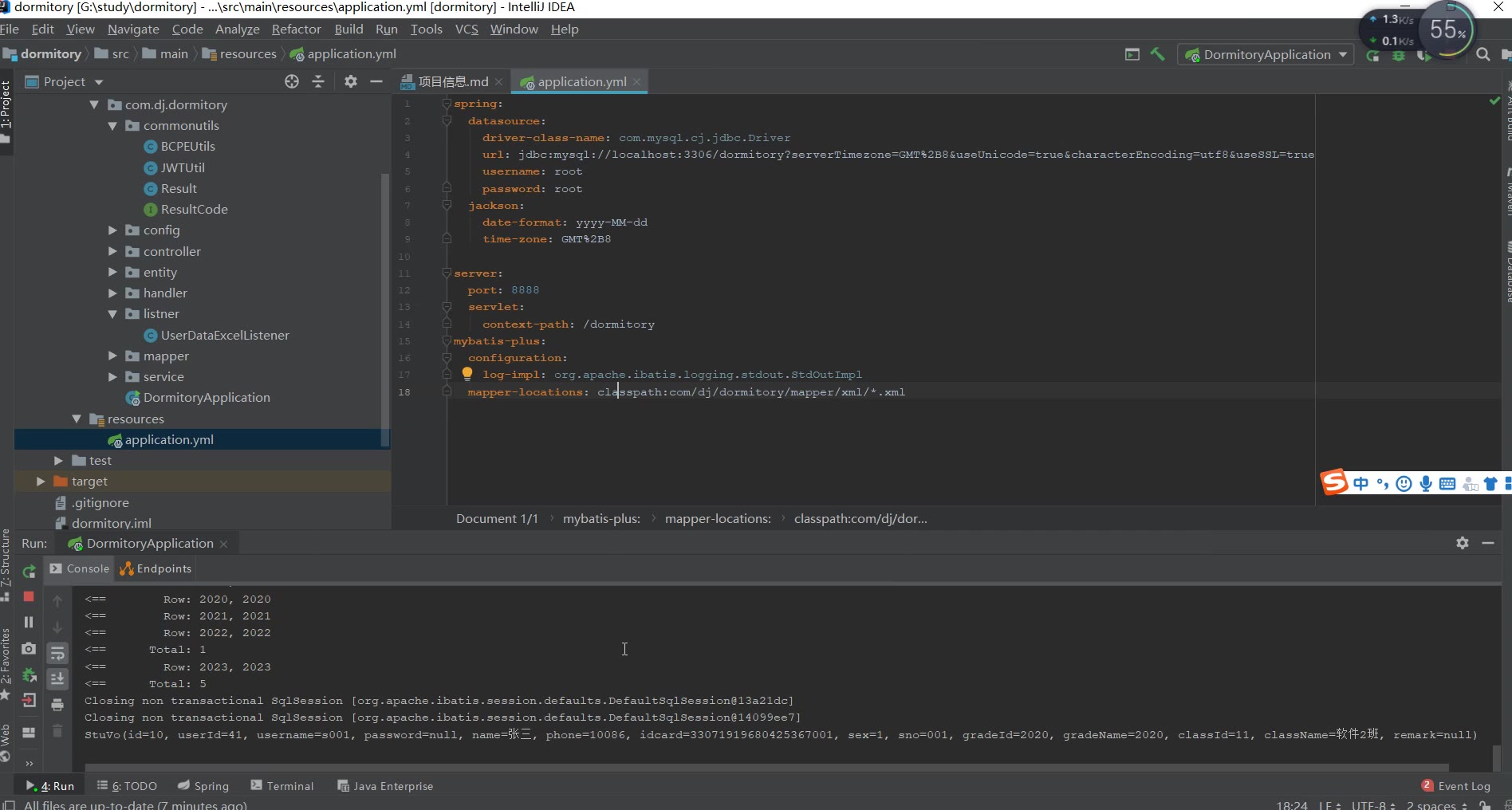Screen dimensions: 1512x810
Task: Click the Build project hammer icon
Action: (1158, 54)
